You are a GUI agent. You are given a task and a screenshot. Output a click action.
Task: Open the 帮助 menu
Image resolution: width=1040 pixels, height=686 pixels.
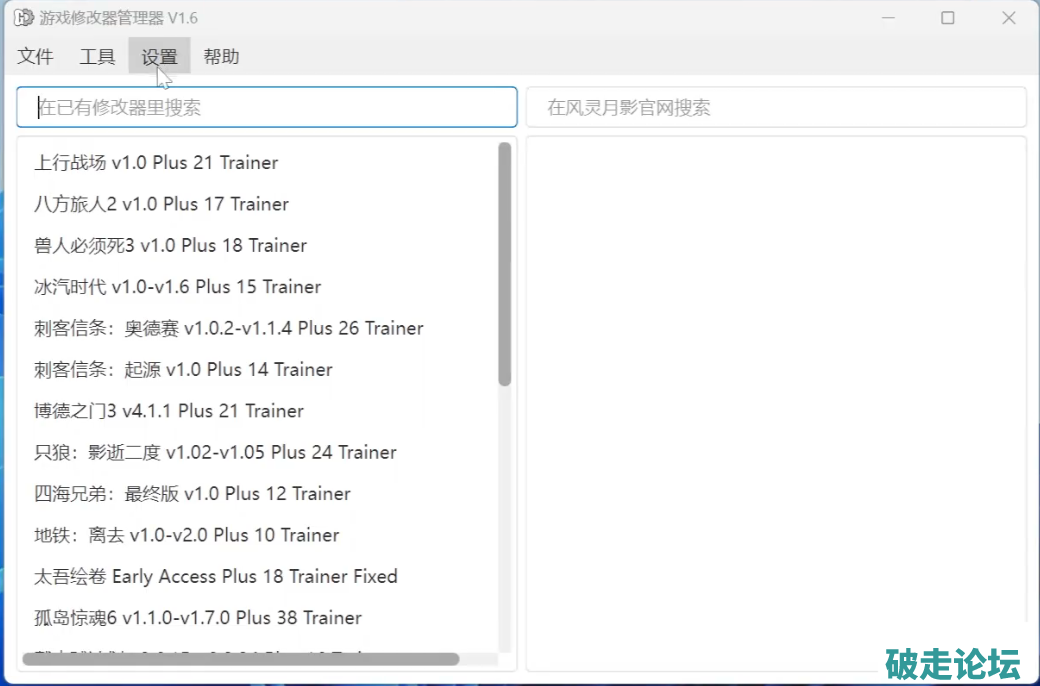[x=221, y=57]
